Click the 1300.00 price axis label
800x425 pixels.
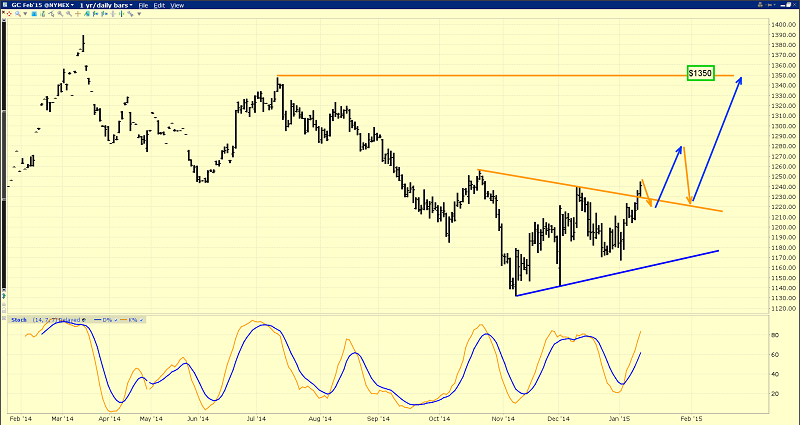point(782,126)
